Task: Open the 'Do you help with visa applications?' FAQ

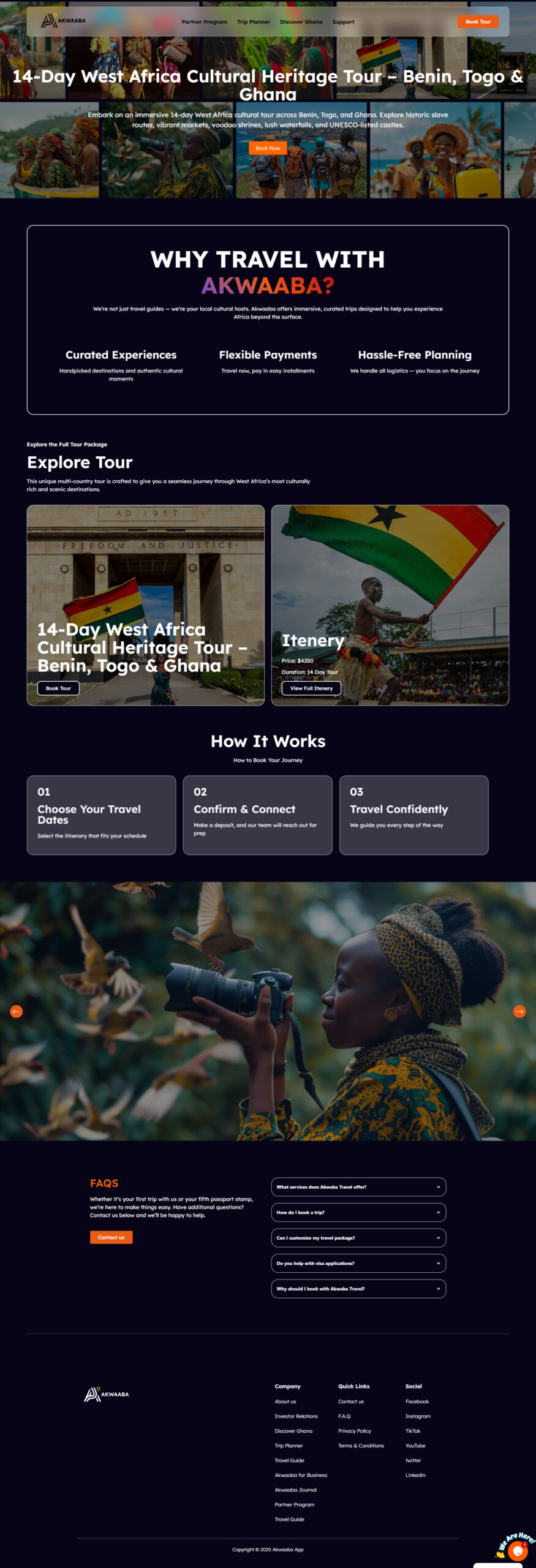Action: (x=358, y=1263)
